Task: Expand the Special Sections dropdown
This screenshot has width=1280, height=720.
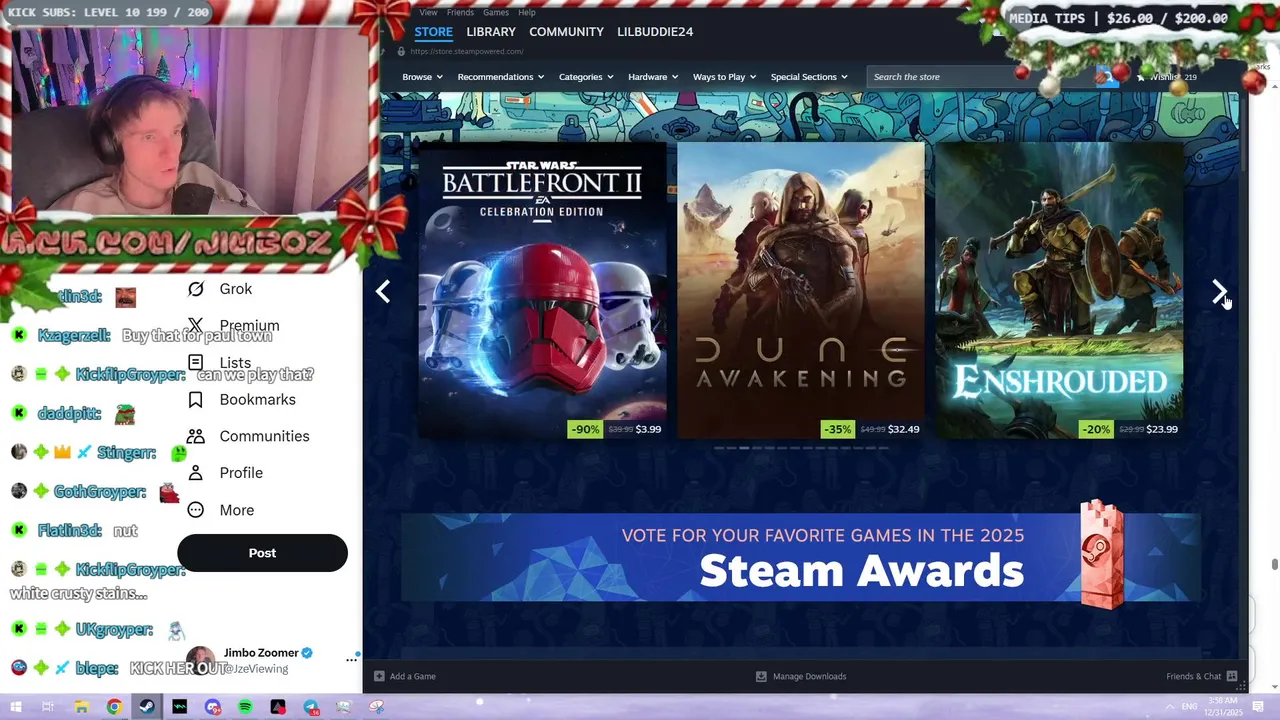Action: pos(808,77)
